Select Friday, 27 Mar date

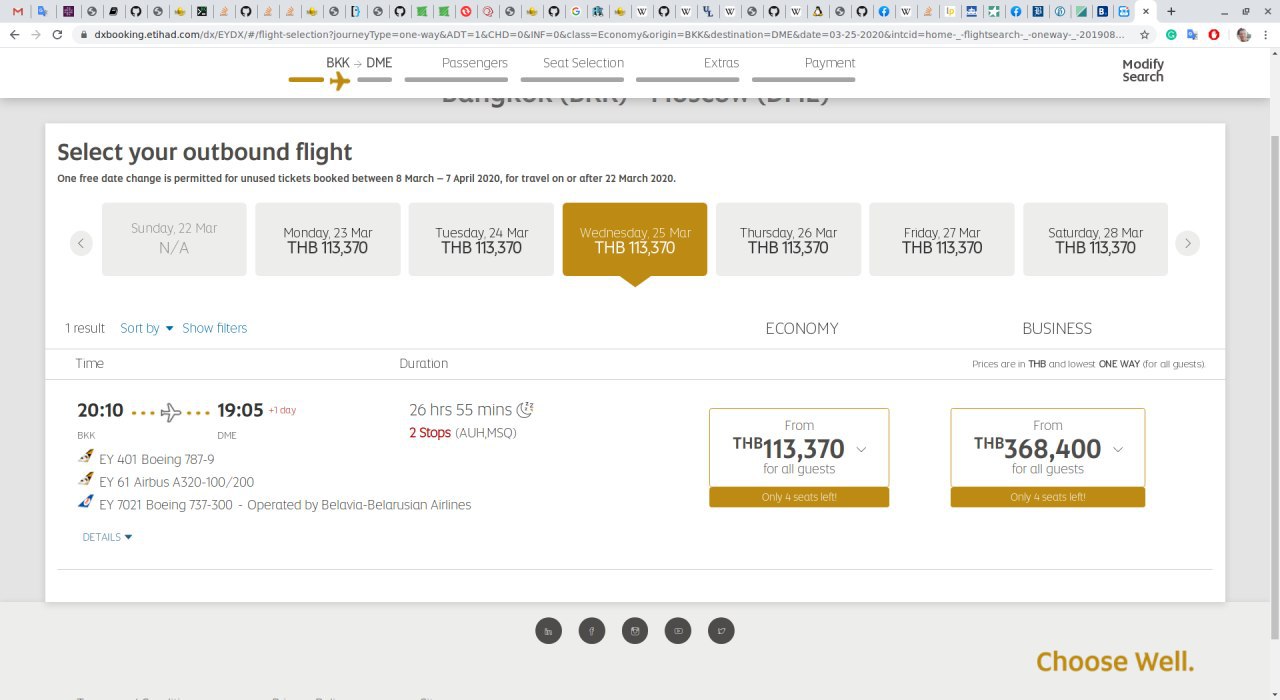[x=942, y=239]
